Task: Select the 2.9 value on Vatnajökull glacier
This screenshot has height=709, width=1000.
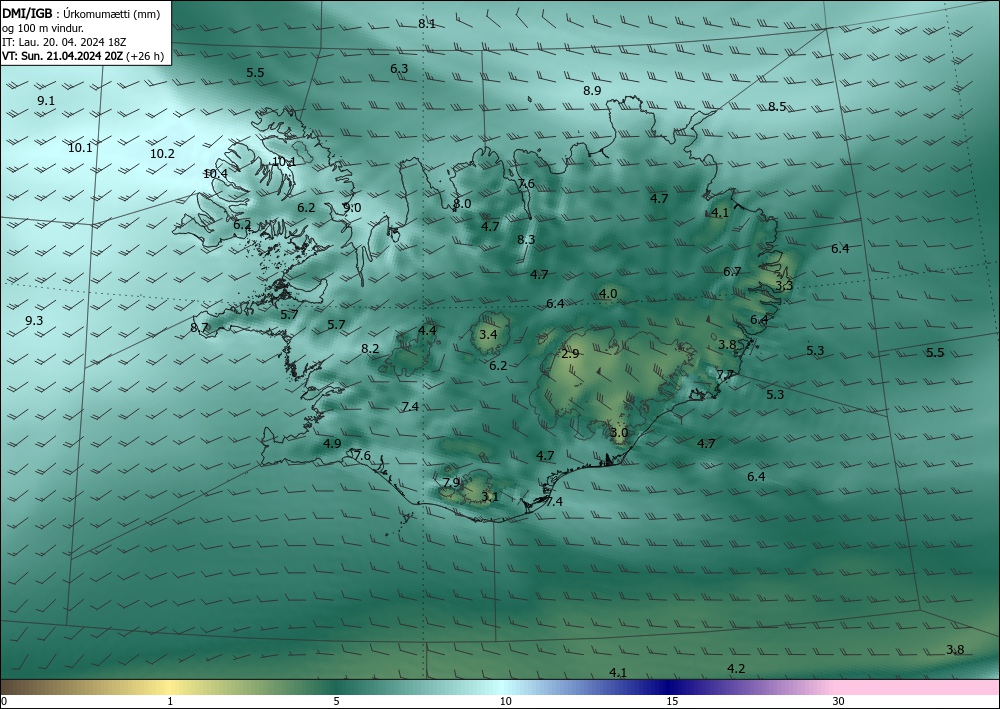Action: tap(570, 354)
